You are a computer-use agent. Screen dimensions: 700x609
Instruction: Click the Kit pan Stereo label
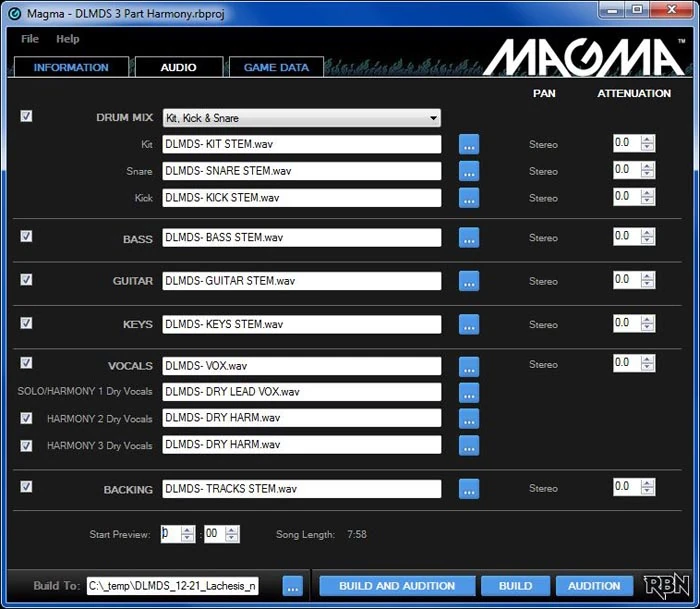(x=543, y=145)
